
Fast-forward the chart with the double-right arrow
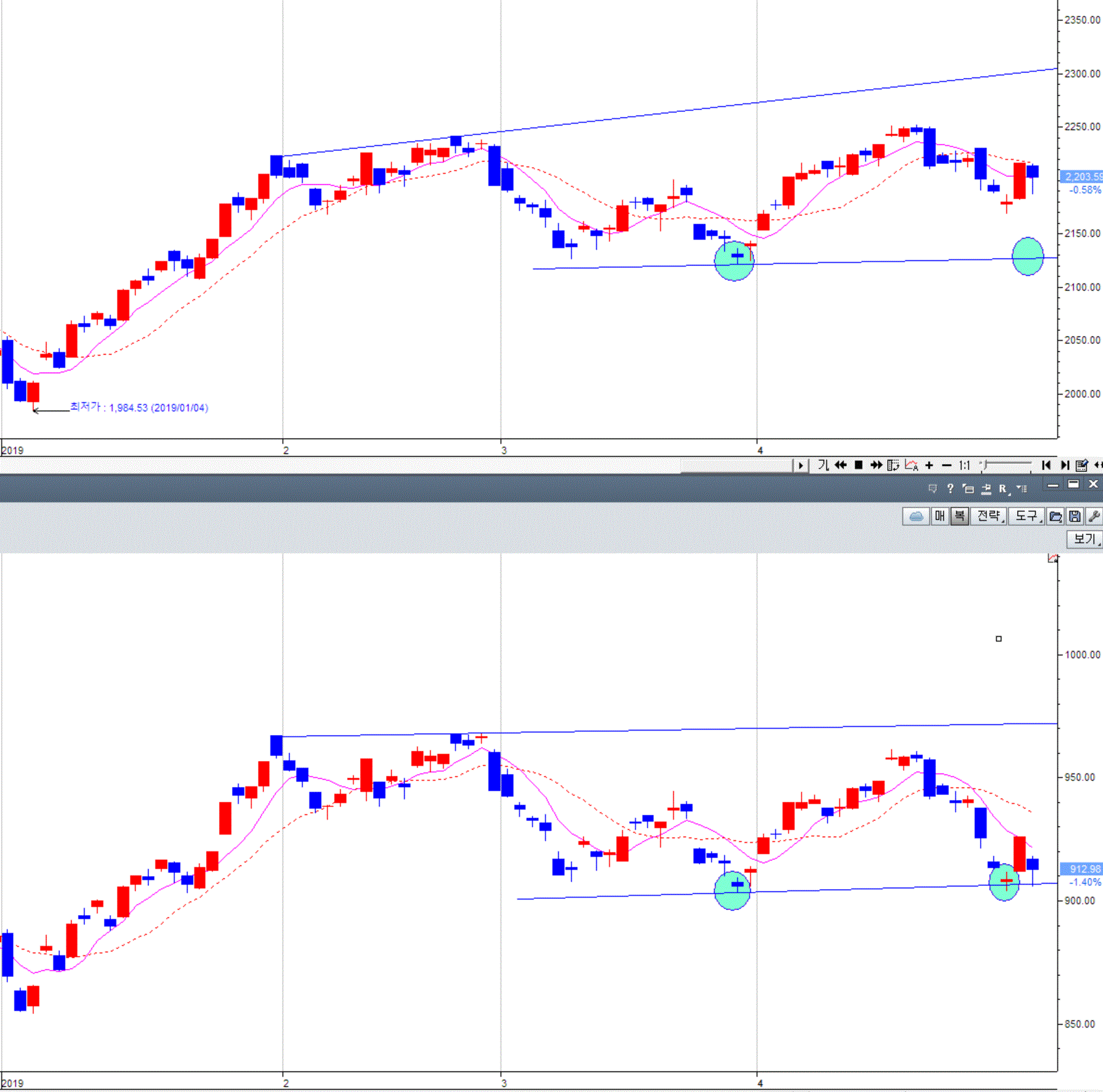tap(876, 465)
